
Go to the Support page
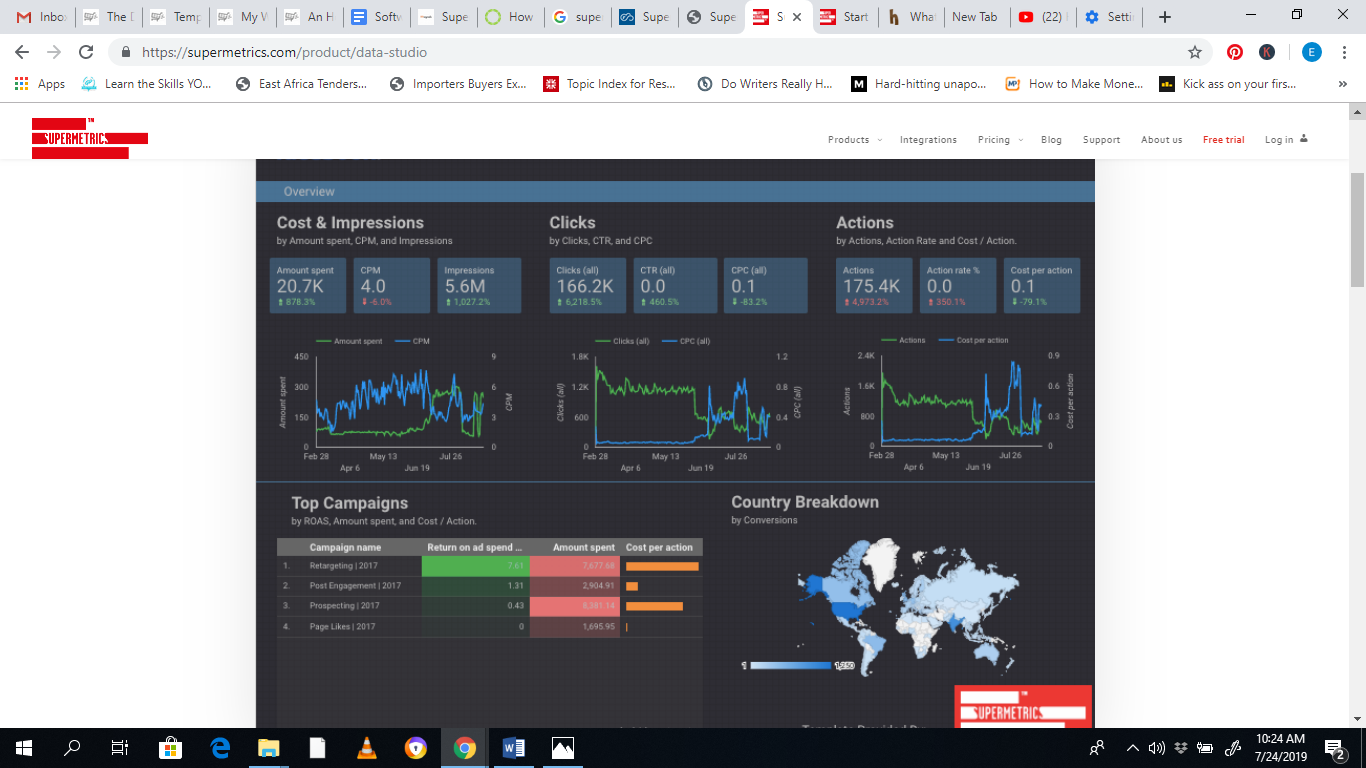(1101, 140)
